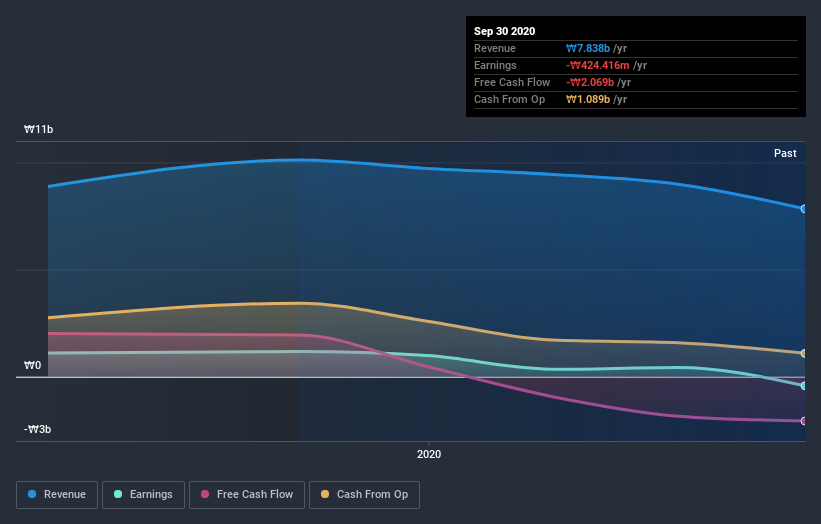Click the pink Free Cash Flow endpoint marker

804,421
